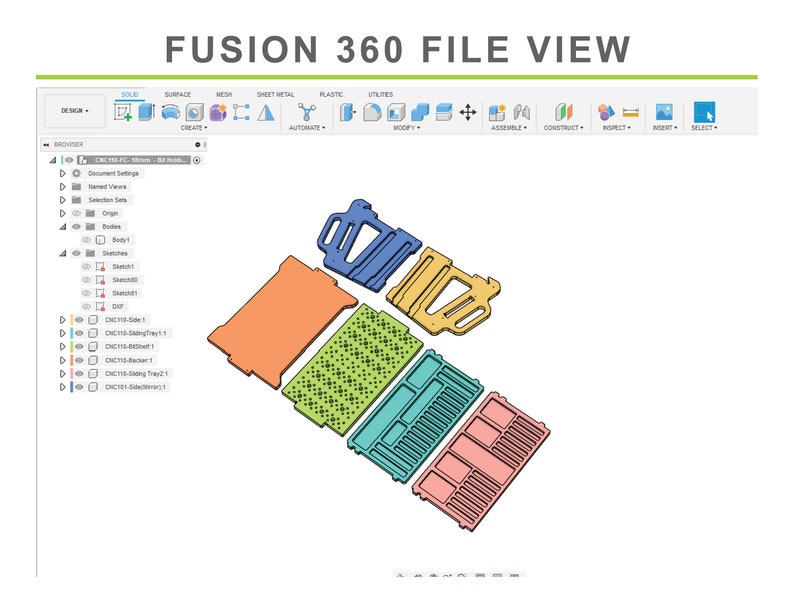The width and height of the screenshot is (794, 613).
Task: Switch to the UTILITIES tab
Action: click(x=381, y=94)
